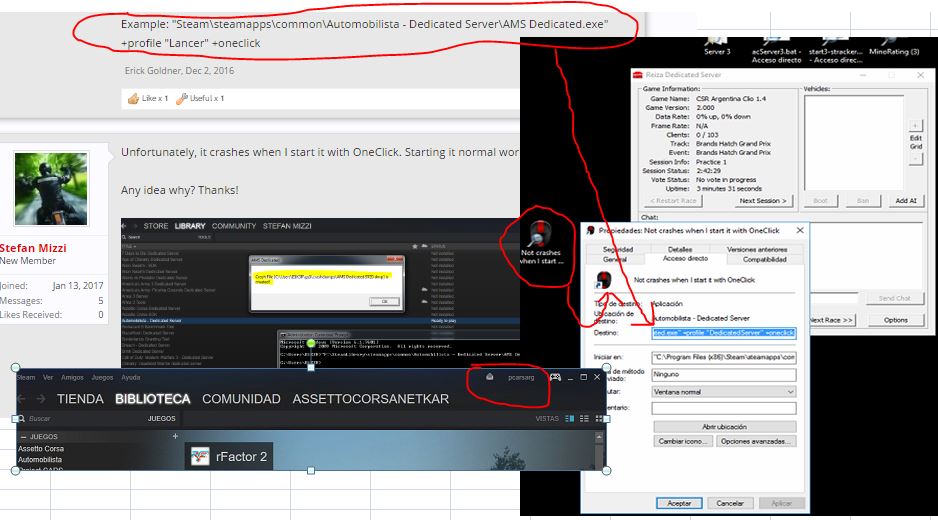Switch to the Detalles tab
This screenshot has width=938, height=520.
680,249
